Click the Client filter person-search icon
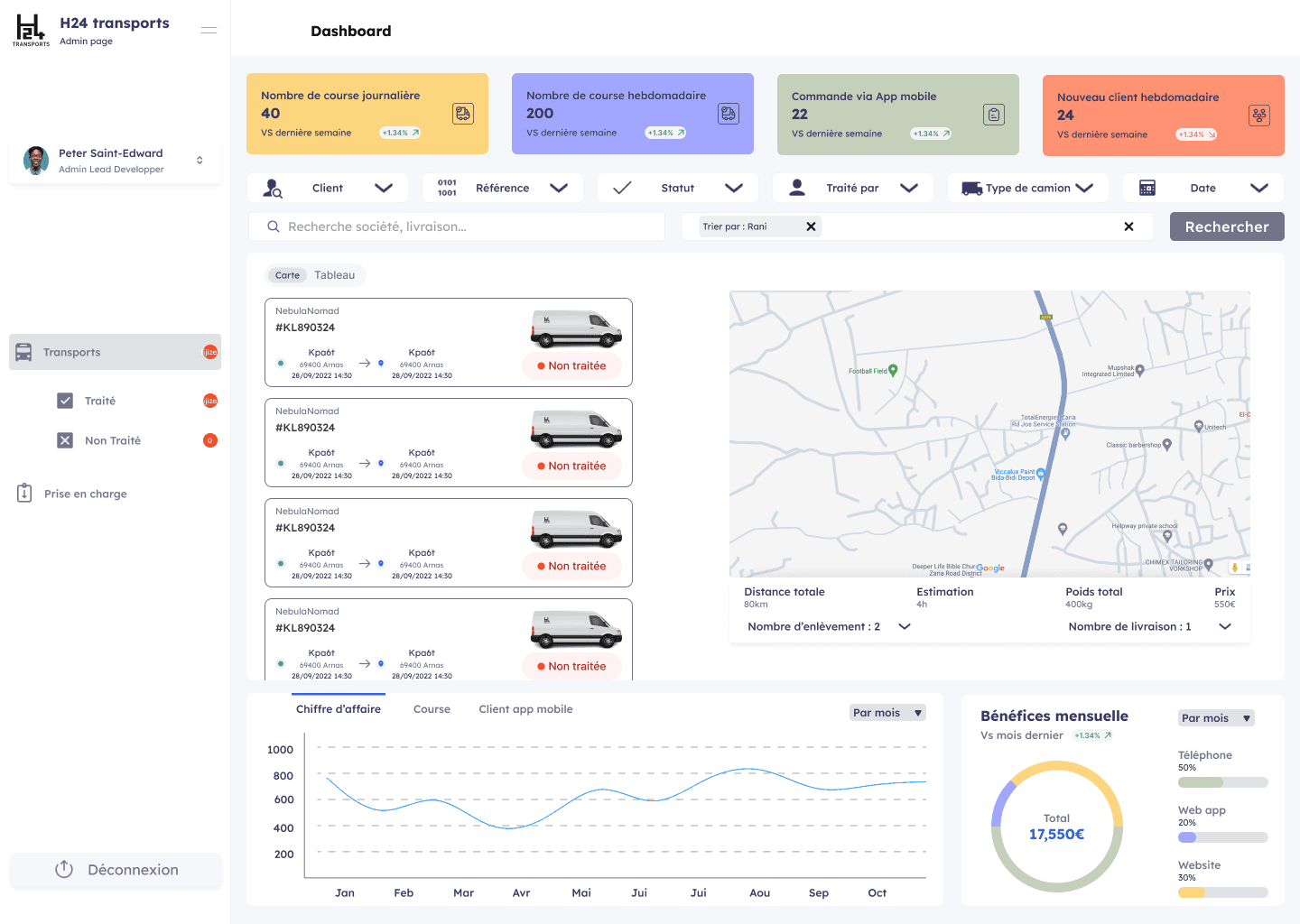 click(273, 188)
